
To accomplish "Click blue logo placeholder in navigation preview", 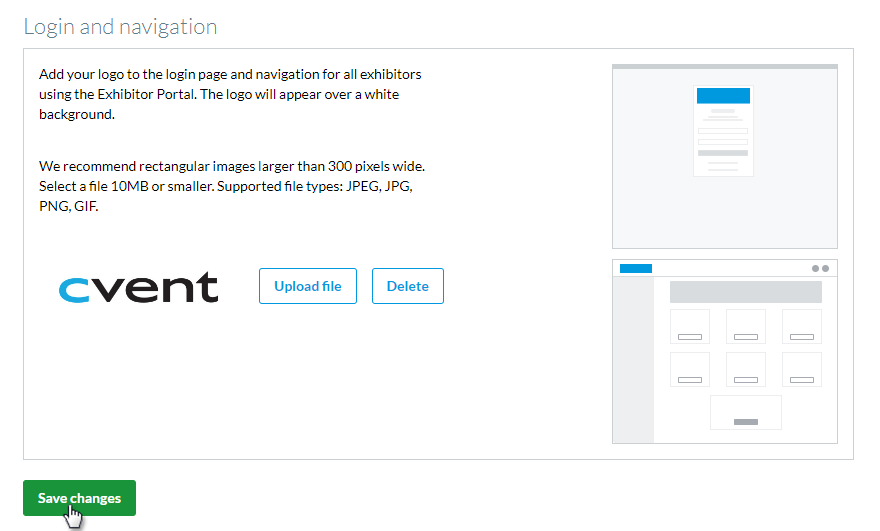I will (636, 268).
